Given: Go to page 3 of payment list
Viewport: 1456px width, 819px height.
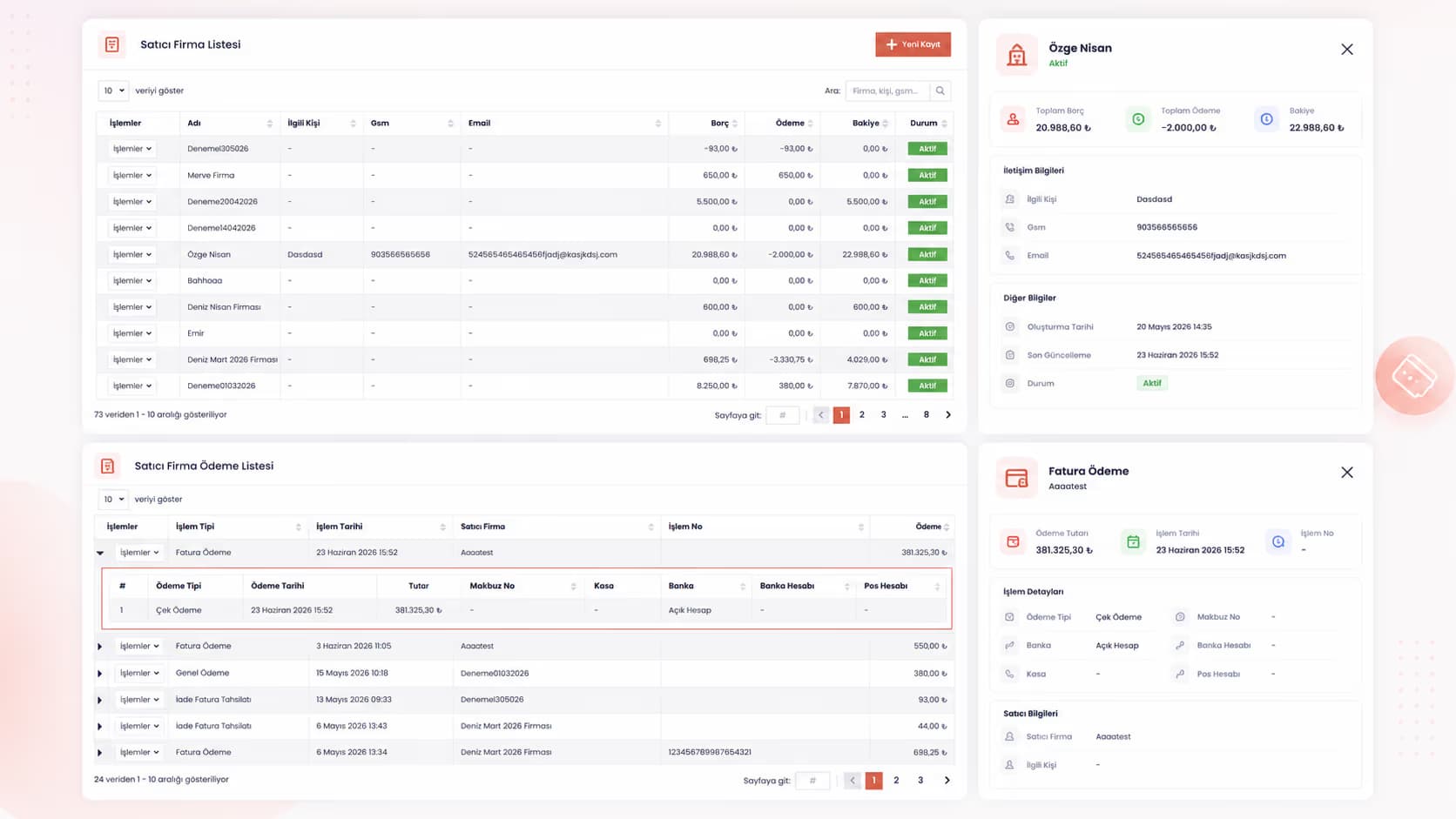Looking at the screenshot, I should tap(920, 781).
